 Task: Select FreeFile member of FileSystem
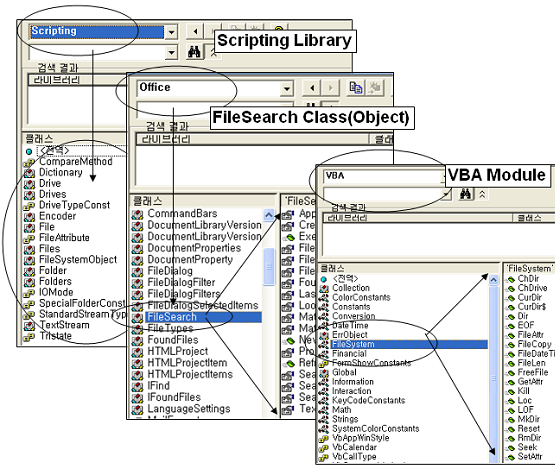533,373
